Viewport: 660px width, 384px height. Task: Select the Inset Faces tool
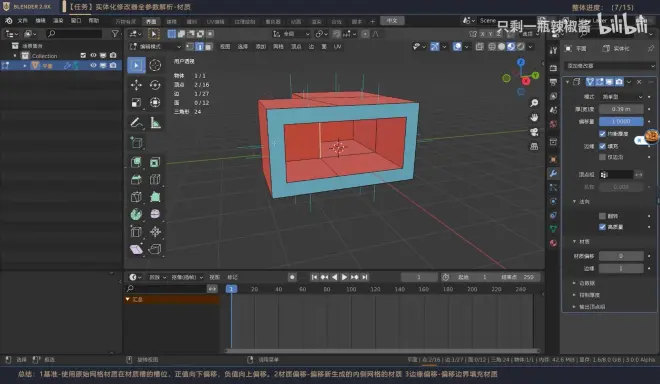pyautogui.click(x=155, y=162)
